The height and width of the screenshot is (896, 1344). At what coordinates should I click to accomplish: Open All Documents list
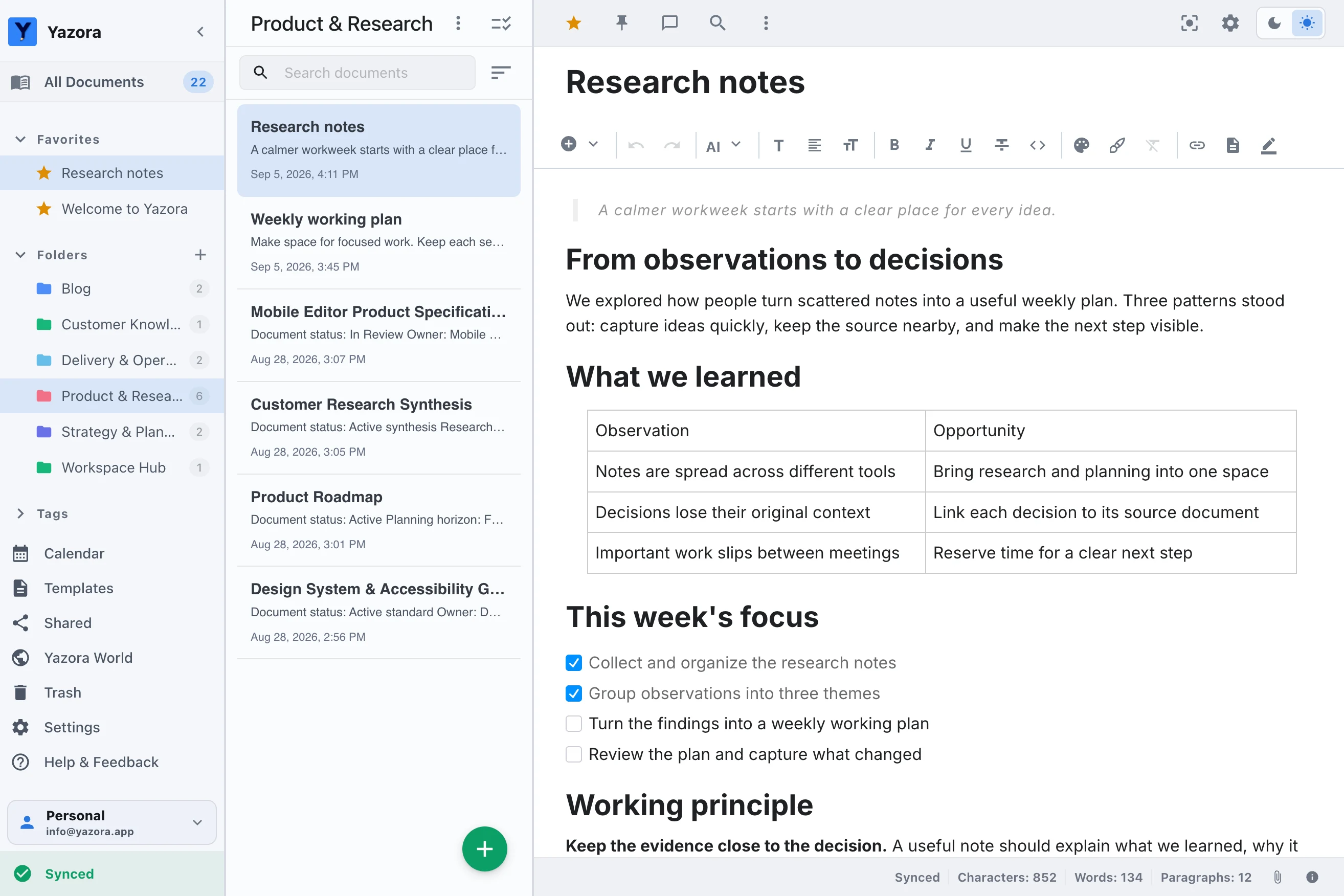[x=112, y=82]
